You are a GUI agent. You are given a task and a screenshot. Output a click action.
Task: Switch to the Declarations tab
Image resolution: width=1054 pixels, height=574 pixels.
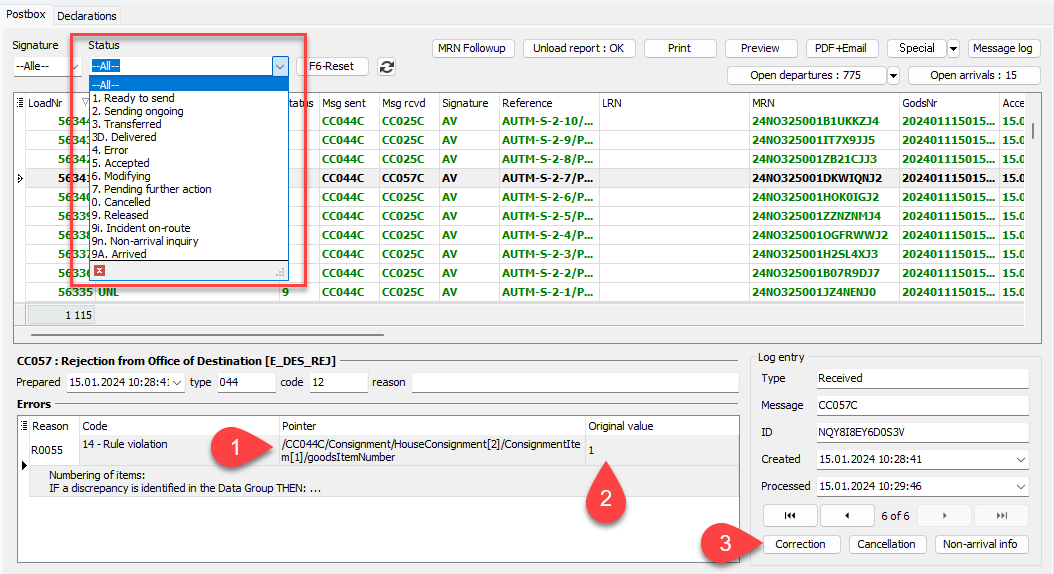87,16
